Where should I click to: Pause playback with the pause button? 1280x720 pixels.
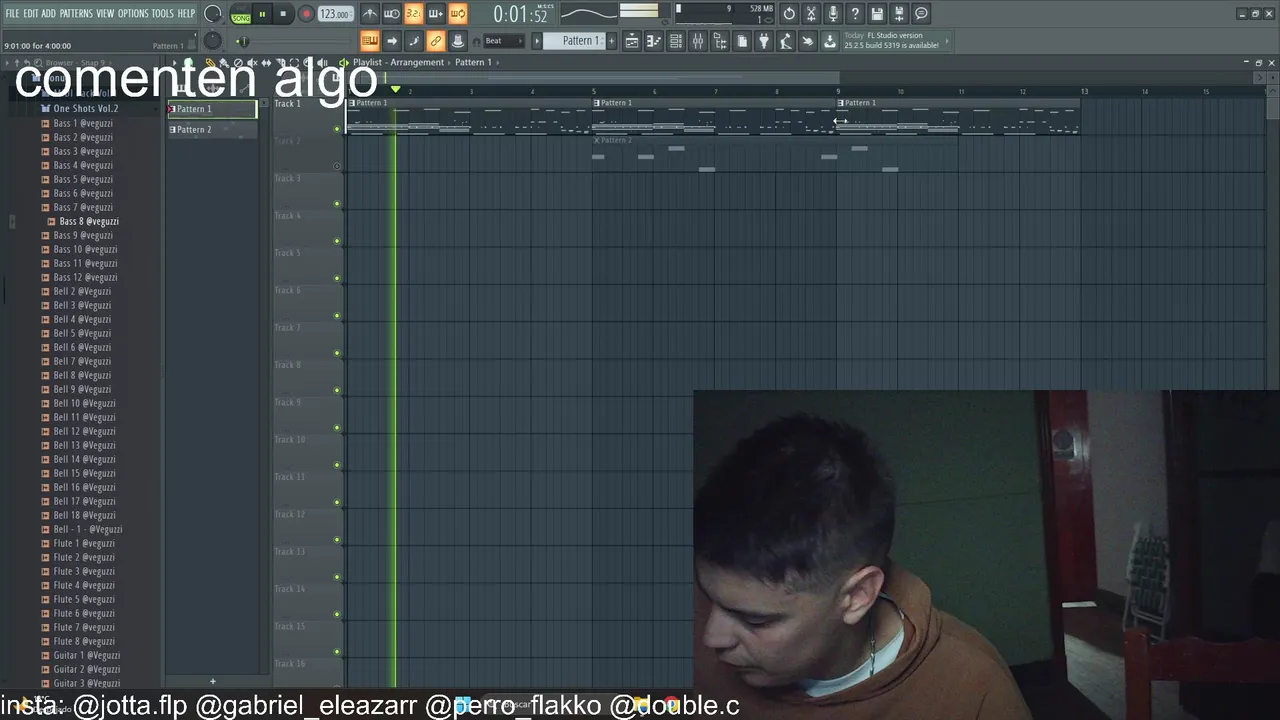[x=262, y=14]
